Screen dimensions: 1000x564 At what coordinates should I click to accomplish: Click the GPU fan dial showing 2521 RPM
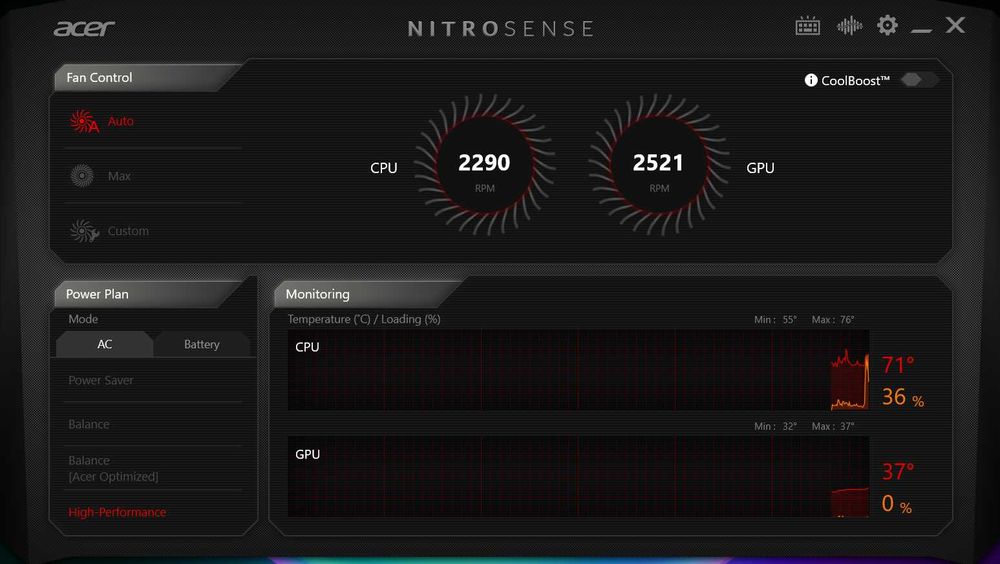coord(658,165)
